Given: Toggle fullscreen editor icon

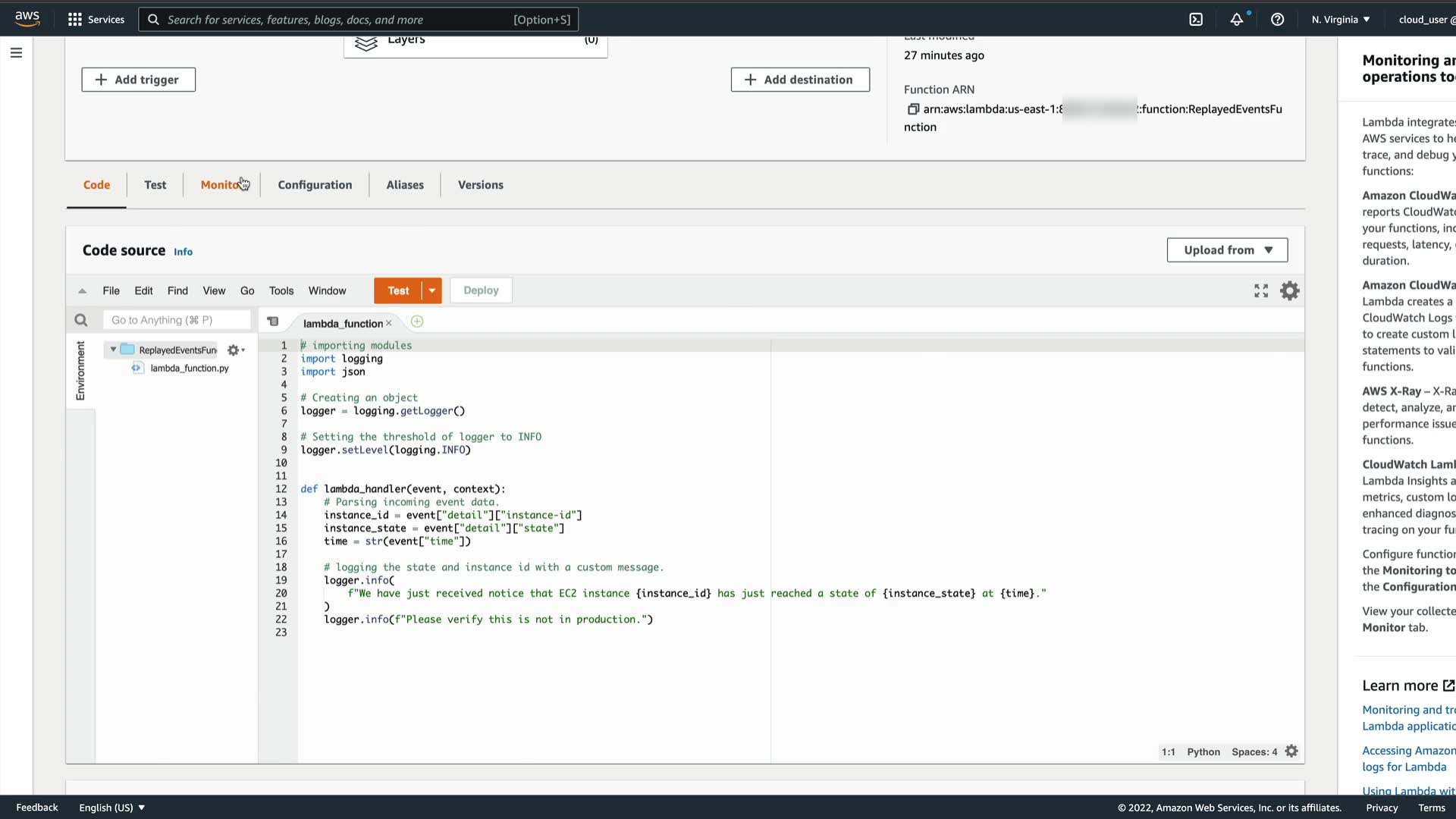Looking at the screenshot, I should (x=1261, y=291).
